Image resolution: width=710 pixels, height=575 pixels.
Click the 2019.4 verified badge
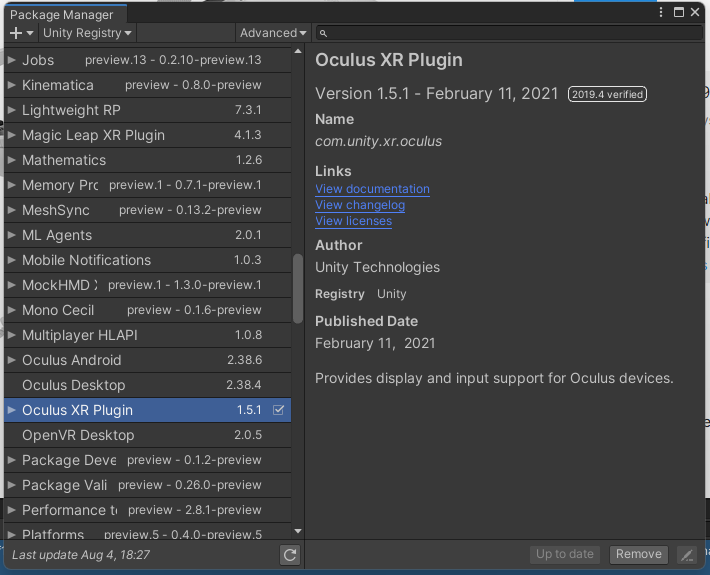pos(607,94)
